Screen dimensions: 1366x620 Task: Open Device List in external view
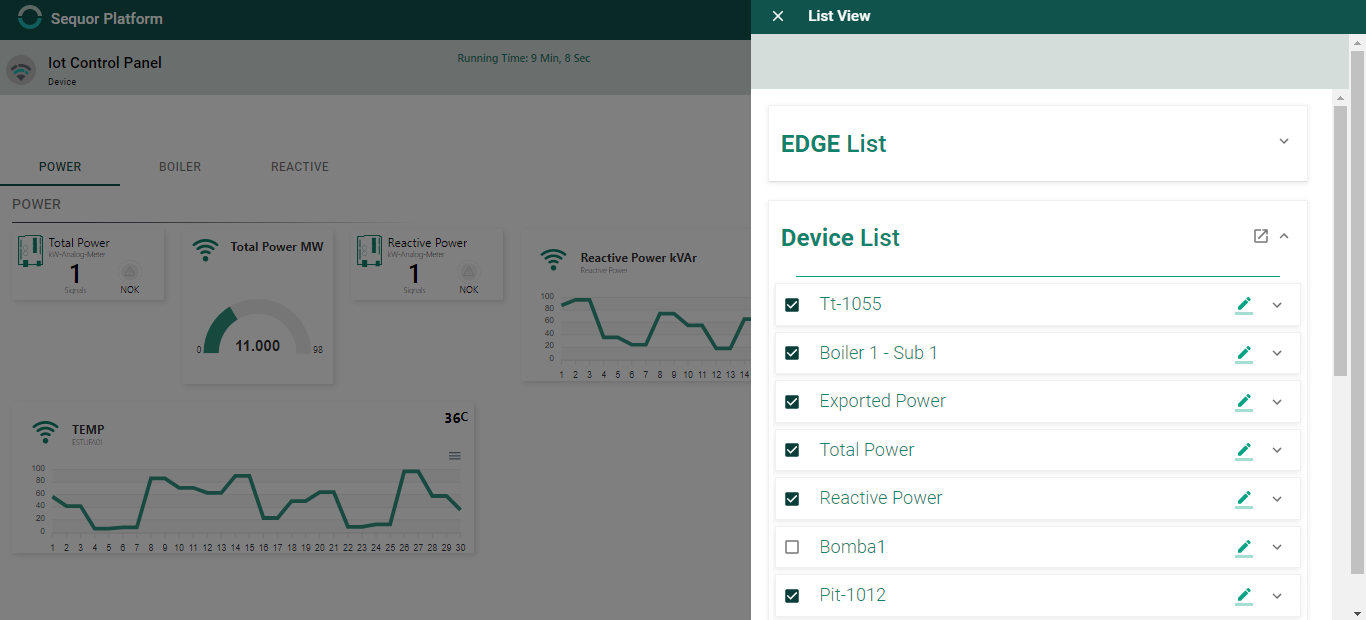[1261, 236]
